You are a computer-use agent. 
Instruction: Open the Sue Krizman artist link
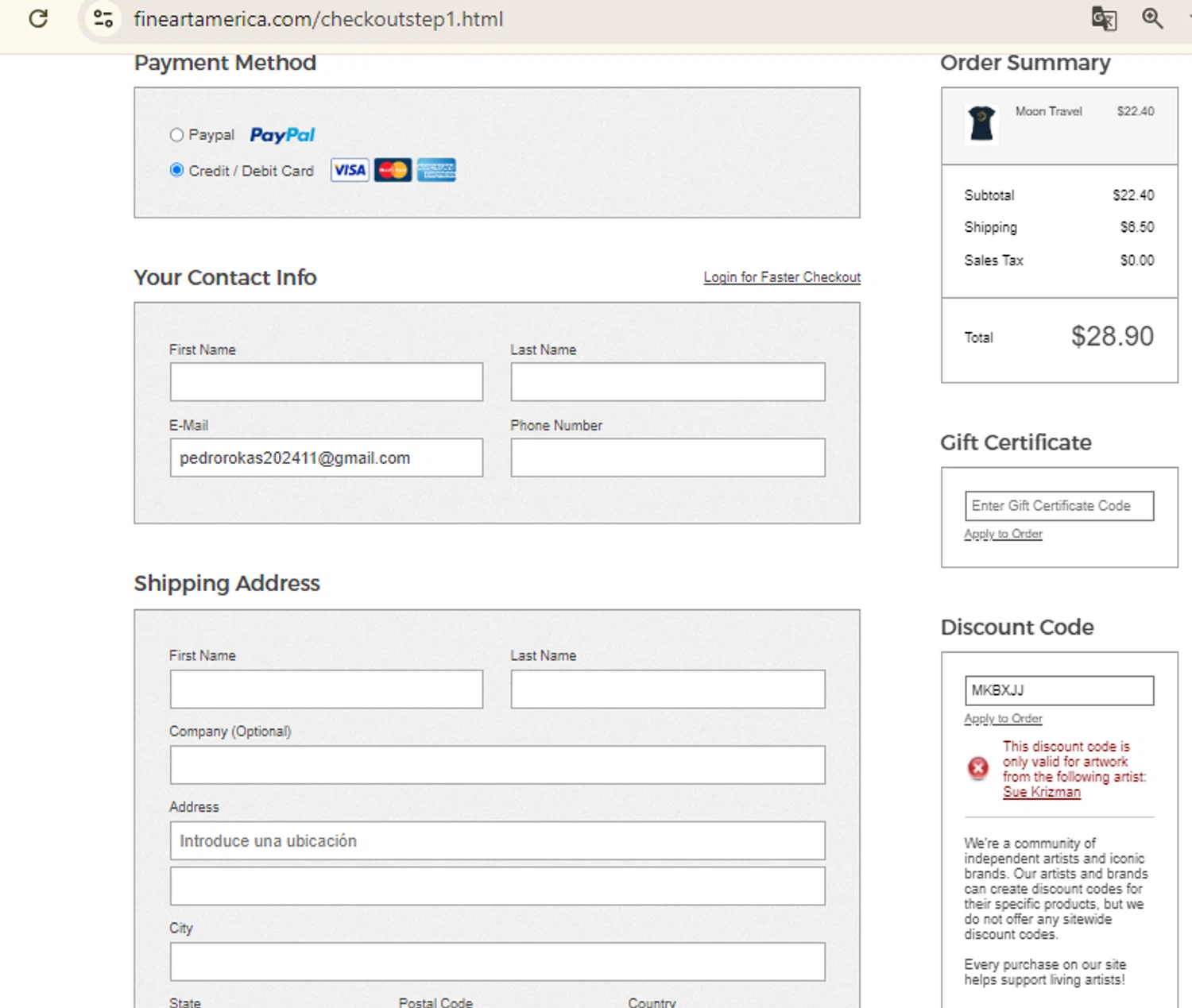1041,792
